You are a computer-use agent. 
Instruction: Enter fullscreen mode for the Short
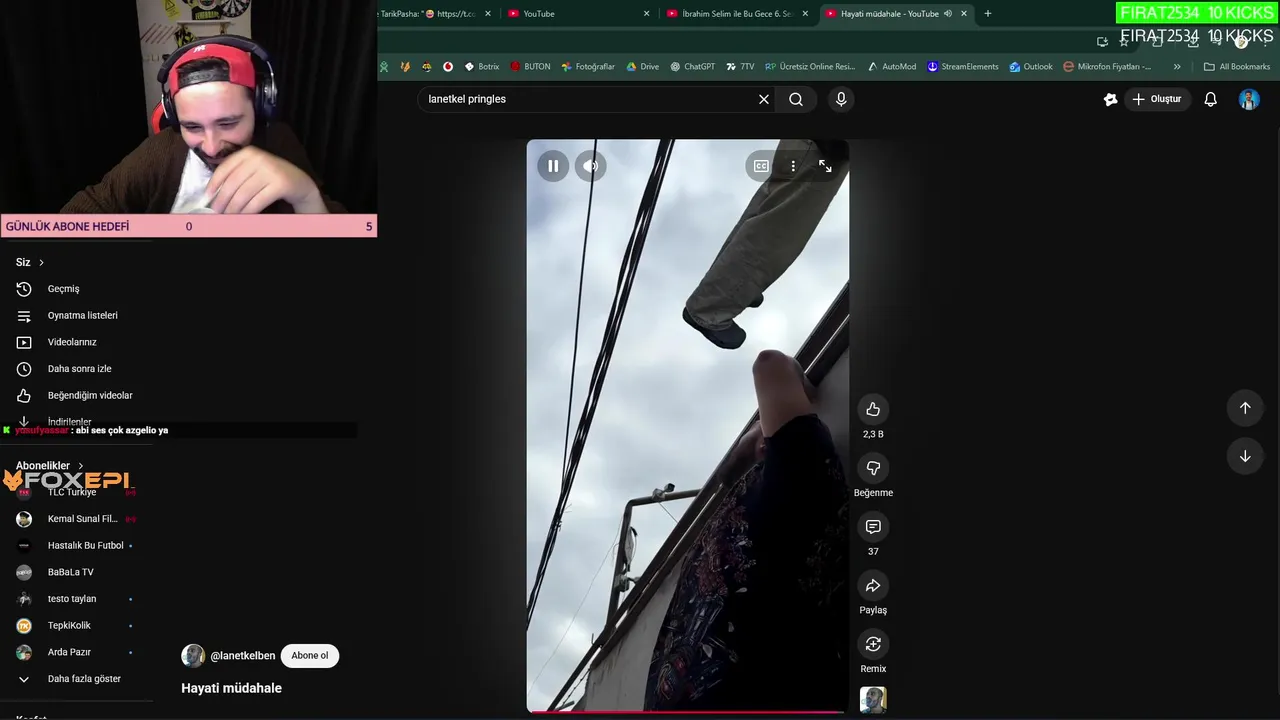[x=825, y=166]
